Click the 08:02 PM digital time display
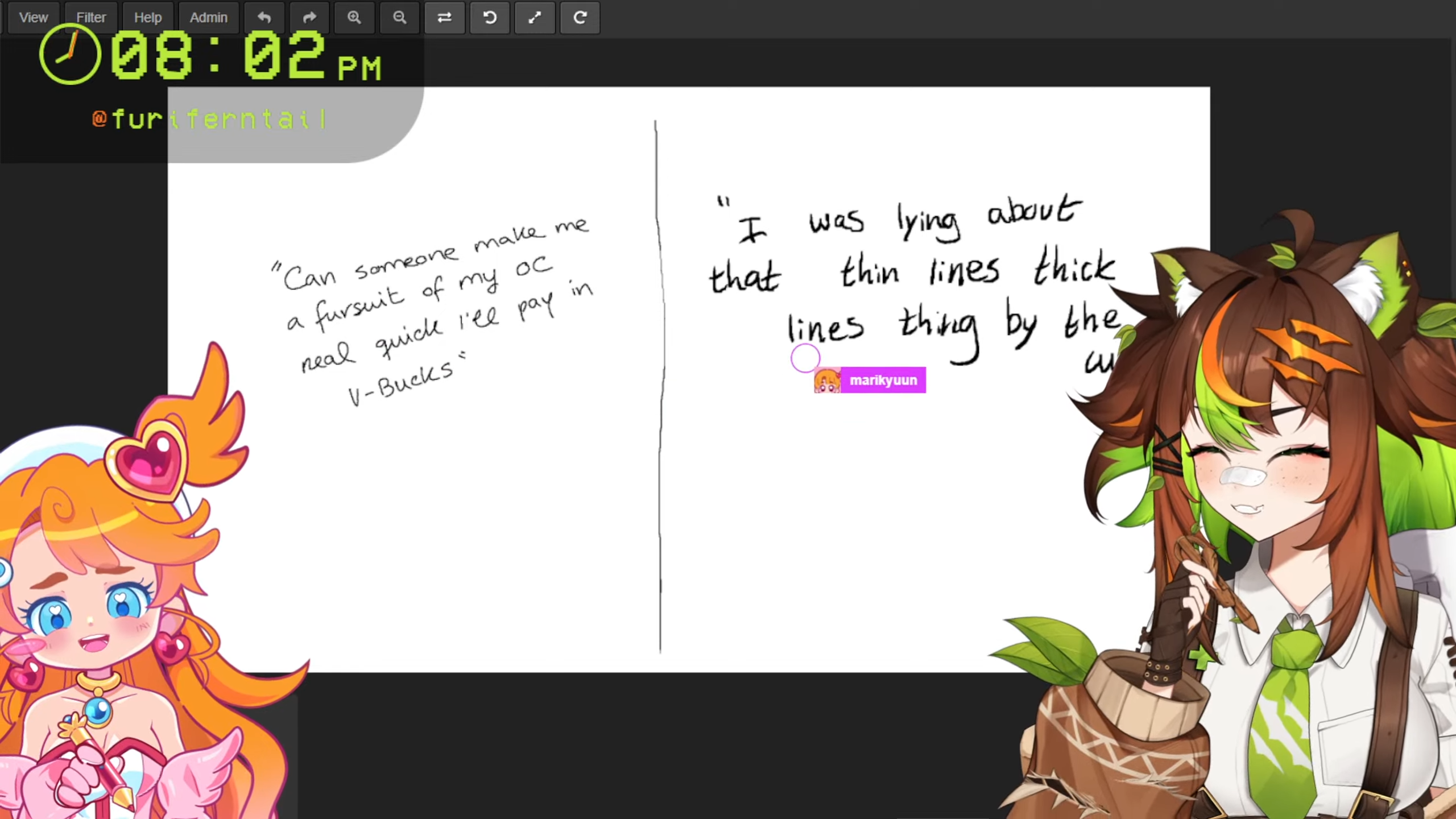Viewport: 1456px width, 819px height. pos(245,57)
